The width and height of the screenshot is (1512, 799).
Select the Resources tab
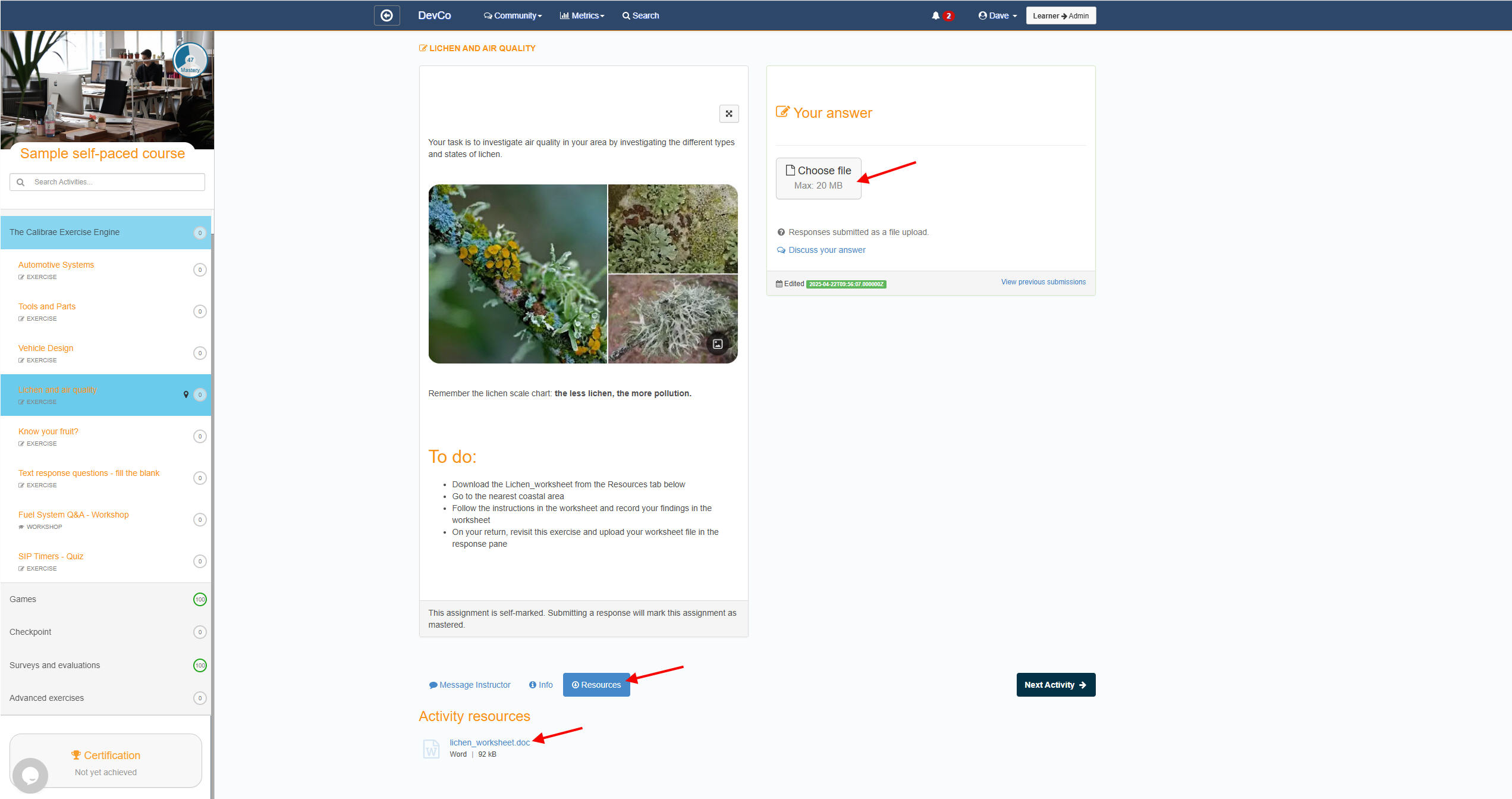[x=596, y=685]
